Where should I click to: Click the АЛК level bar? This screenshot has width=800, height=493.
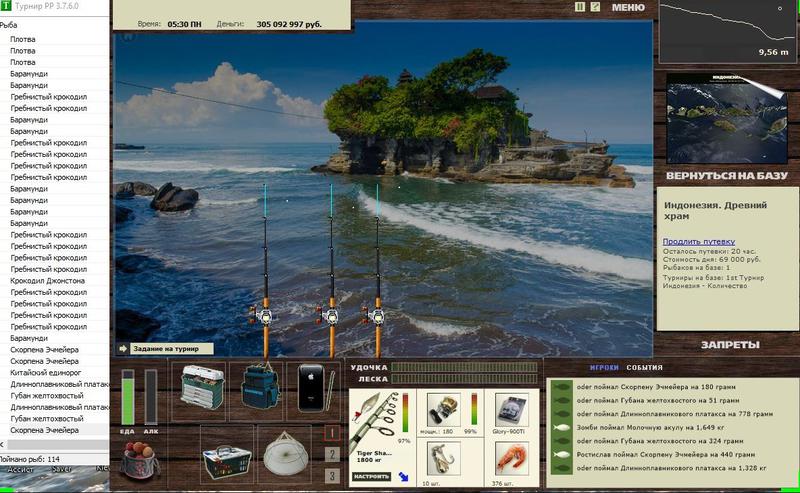[151, 397]
